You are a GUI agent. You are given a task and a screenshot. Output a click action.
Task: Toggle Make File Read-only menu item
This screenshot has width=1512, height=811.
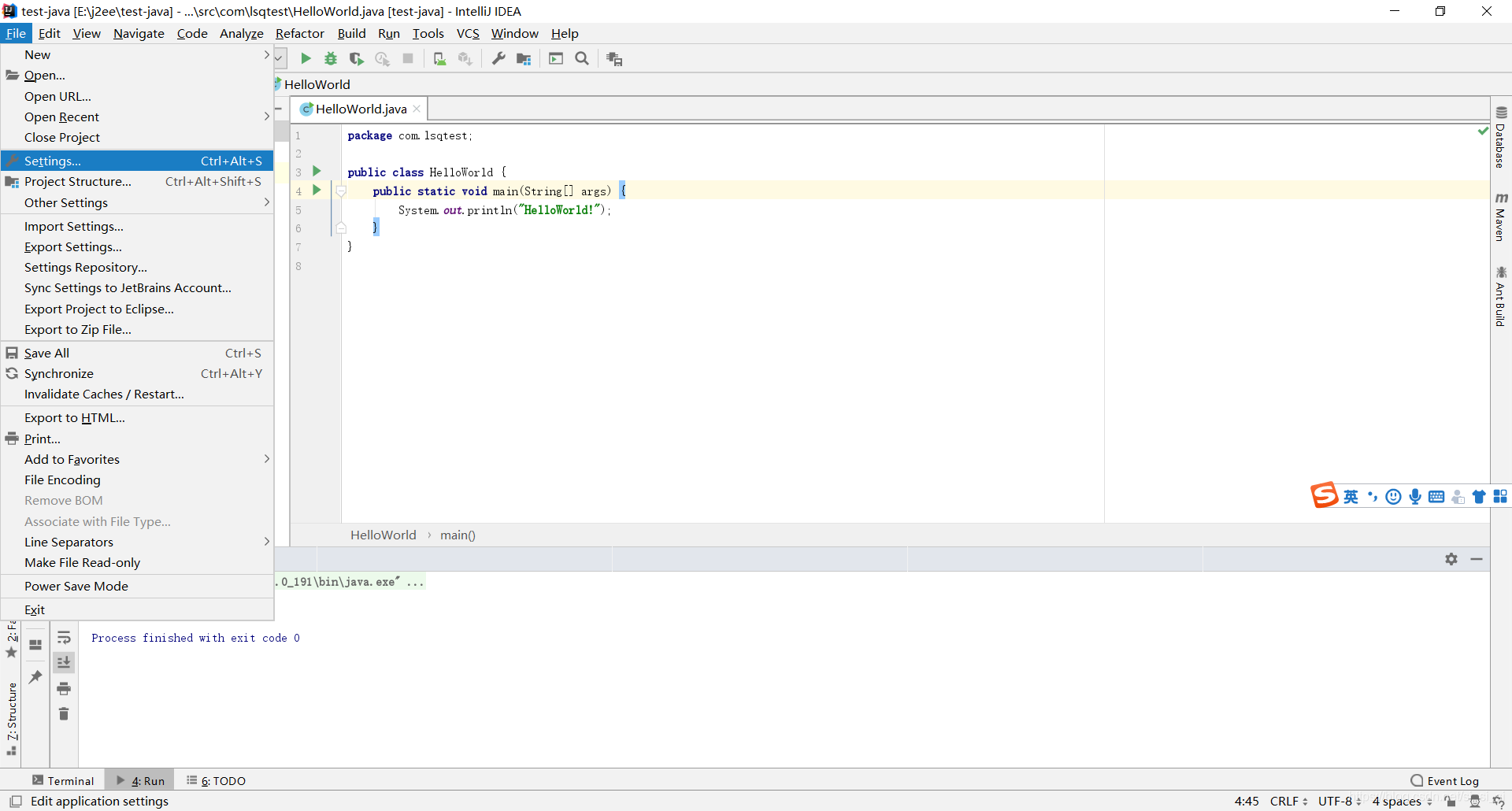click(137, 562)
